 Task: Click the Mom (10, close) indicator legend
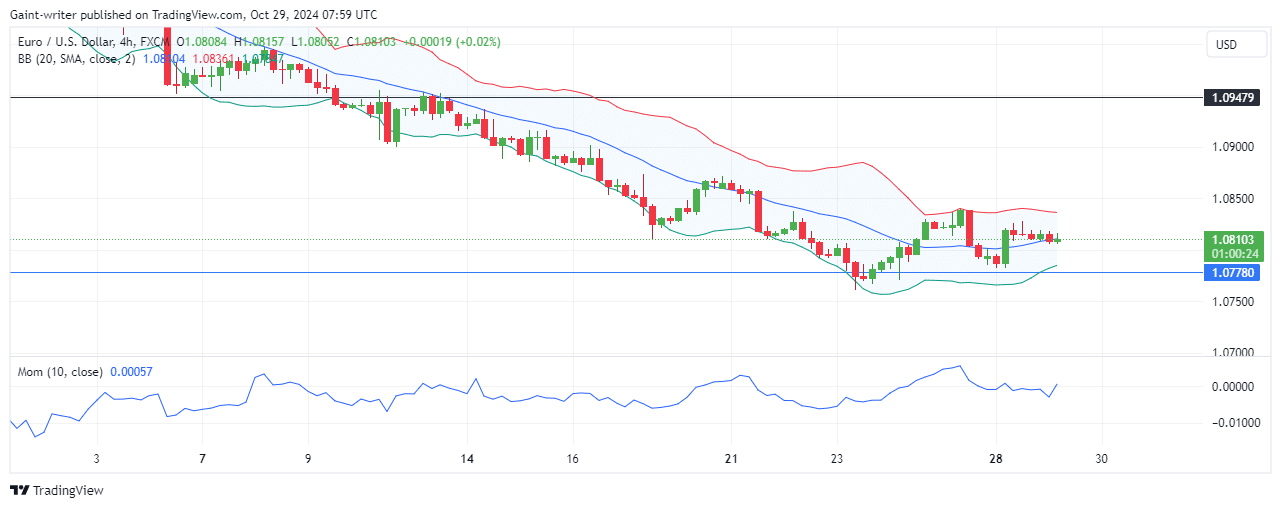click(60, 372)
